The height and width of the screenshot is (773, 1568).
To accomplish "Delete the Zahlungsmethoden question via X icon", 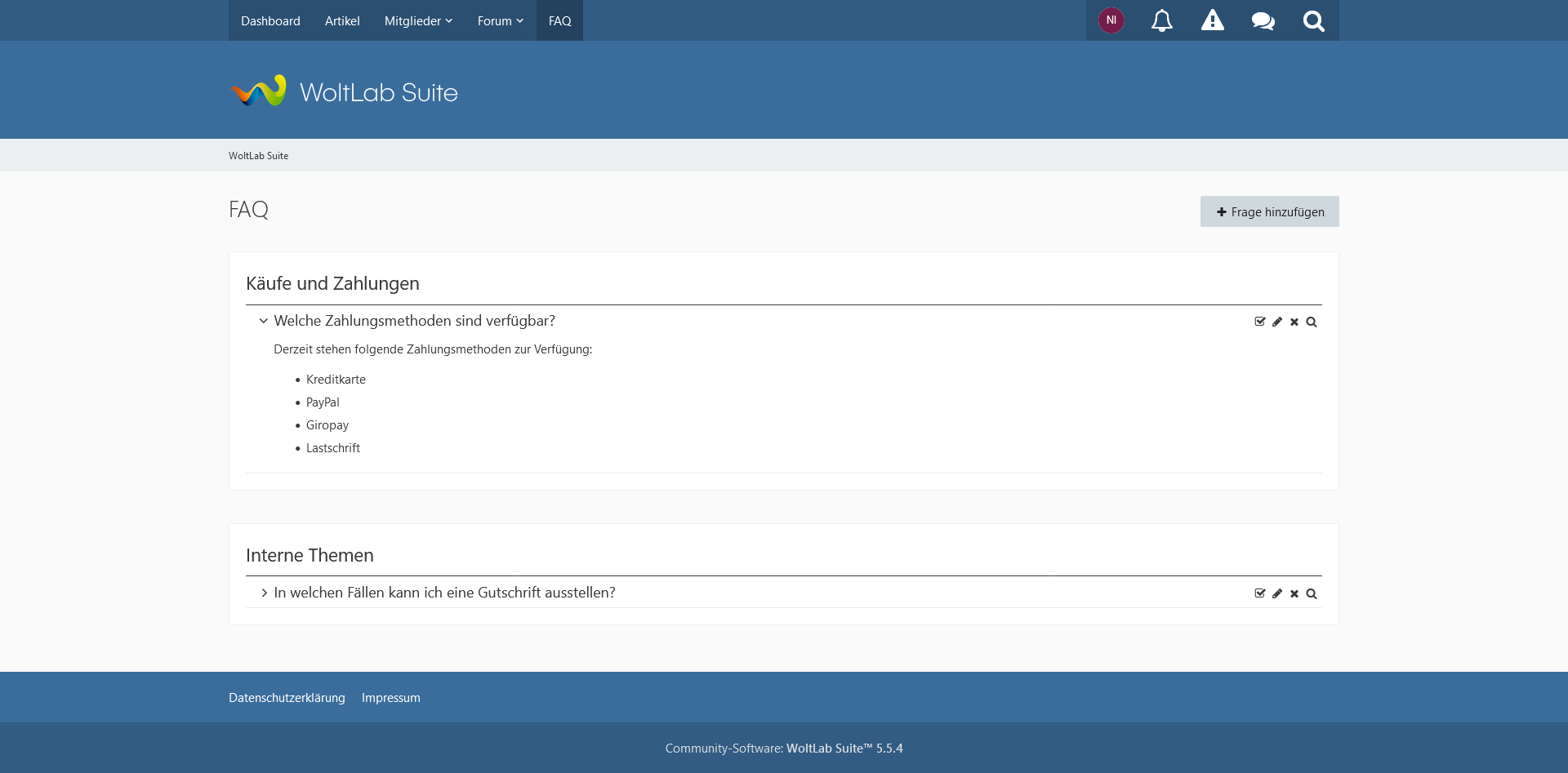I will click(1294, 322).
